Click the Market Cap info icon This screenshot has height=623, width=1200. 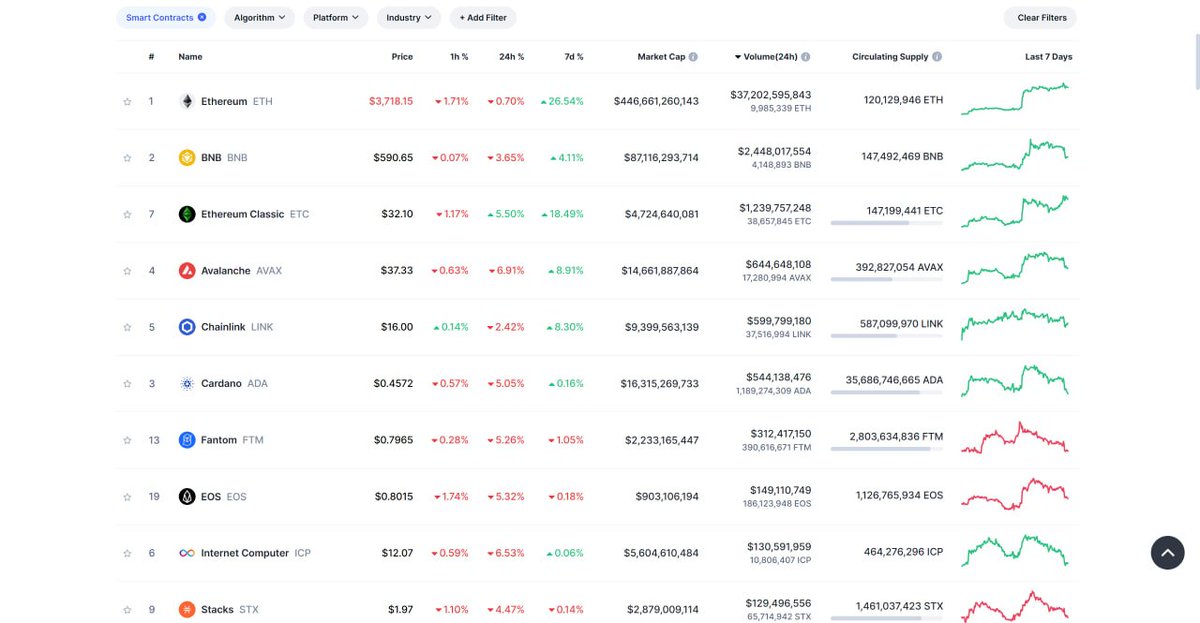pos(693,57)
